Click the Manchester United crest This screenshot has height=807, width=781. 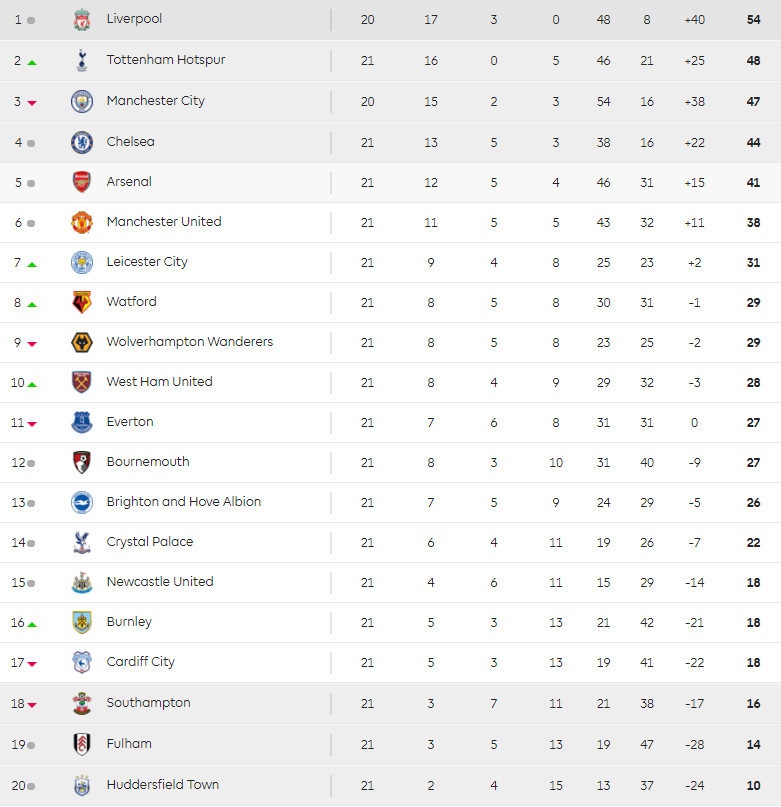point(82,222)
